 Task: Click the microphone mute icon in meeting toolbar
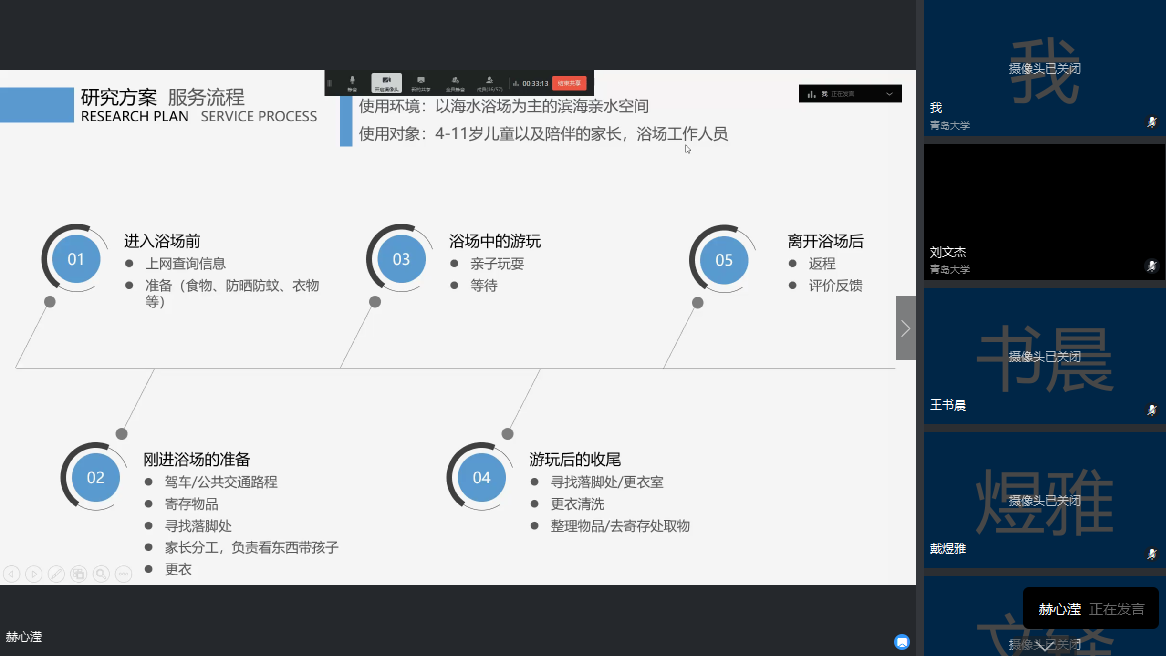[352, 83]
